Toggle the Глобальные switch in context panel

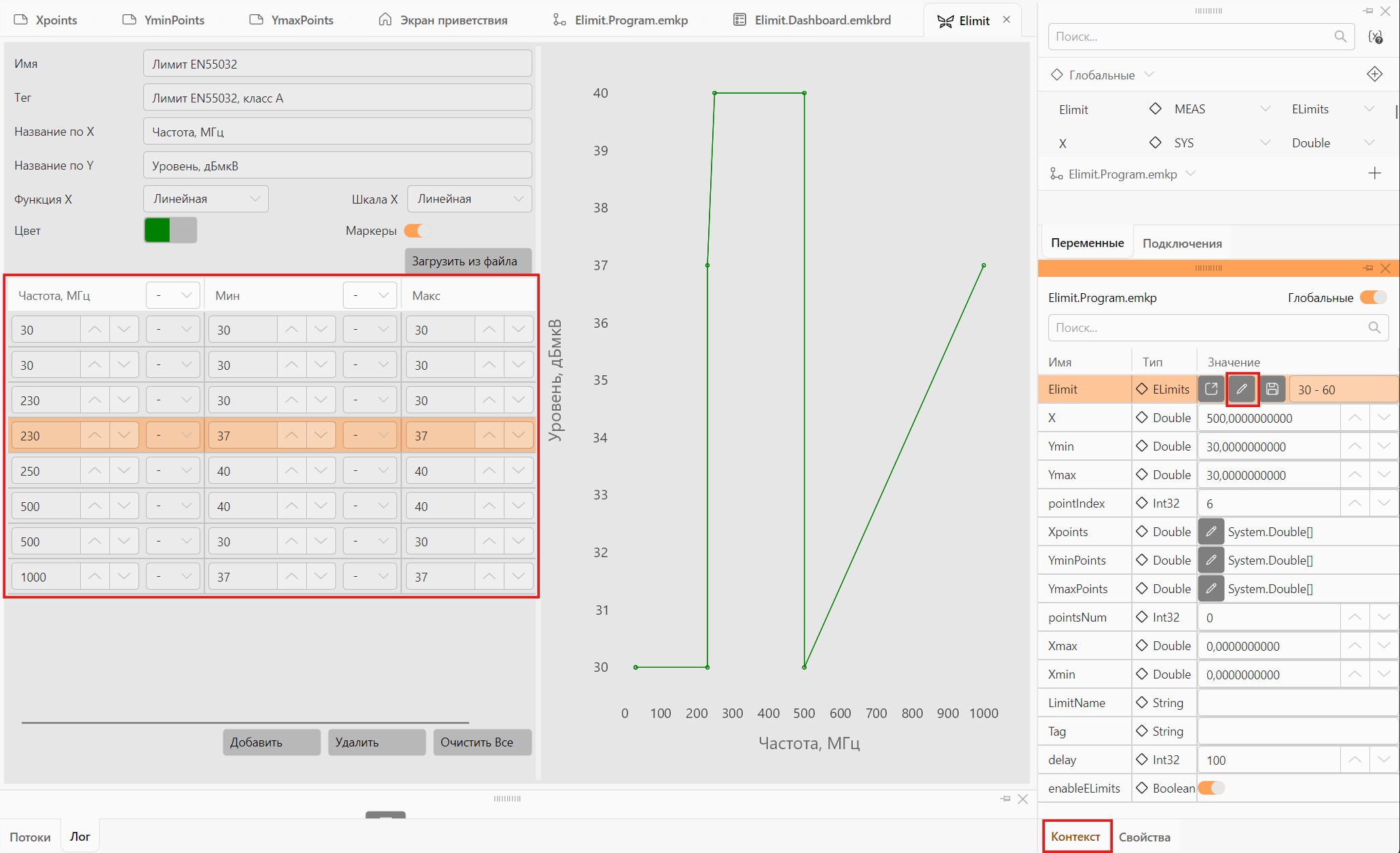(x=1373, y=297)
